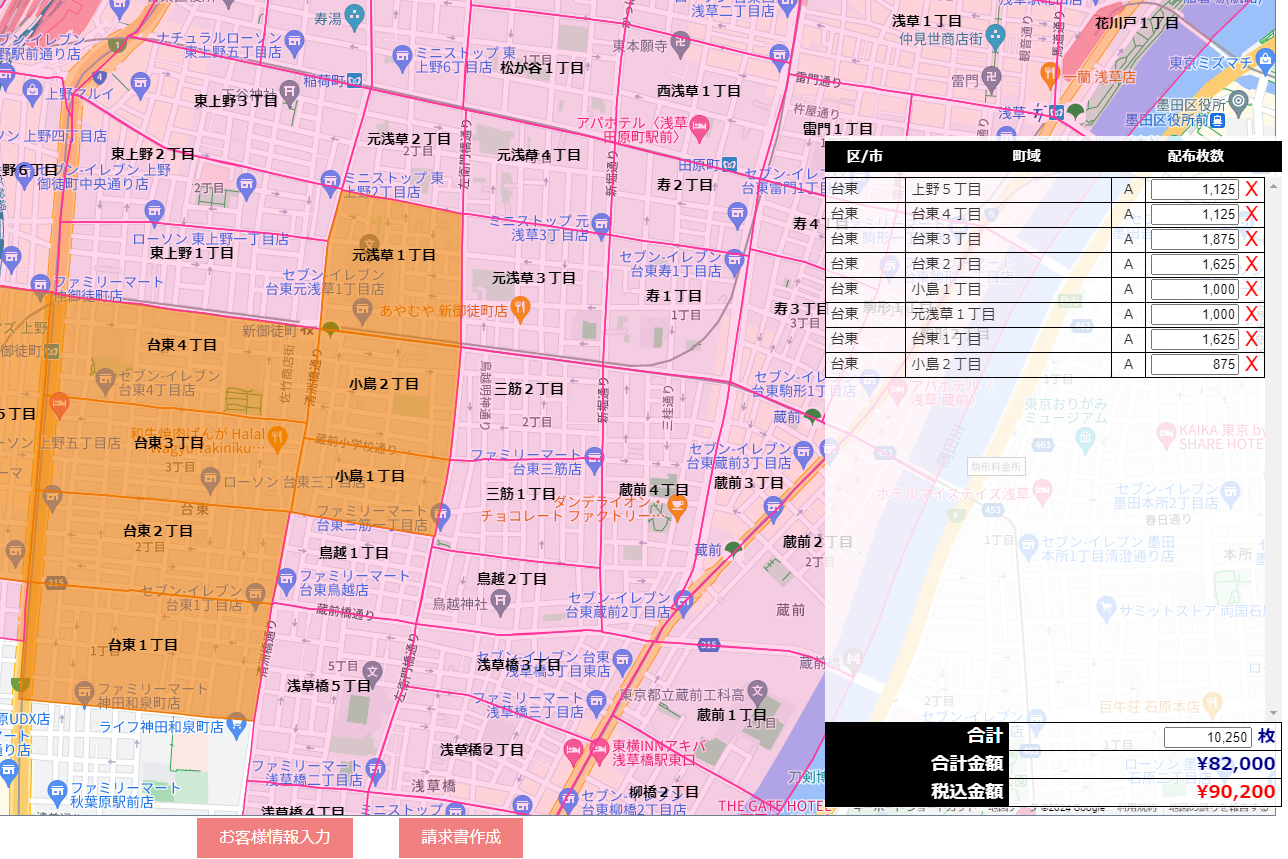Click the 田原町 station icon
This screenshot has height=859, width=1288.
tap(731, 164)
